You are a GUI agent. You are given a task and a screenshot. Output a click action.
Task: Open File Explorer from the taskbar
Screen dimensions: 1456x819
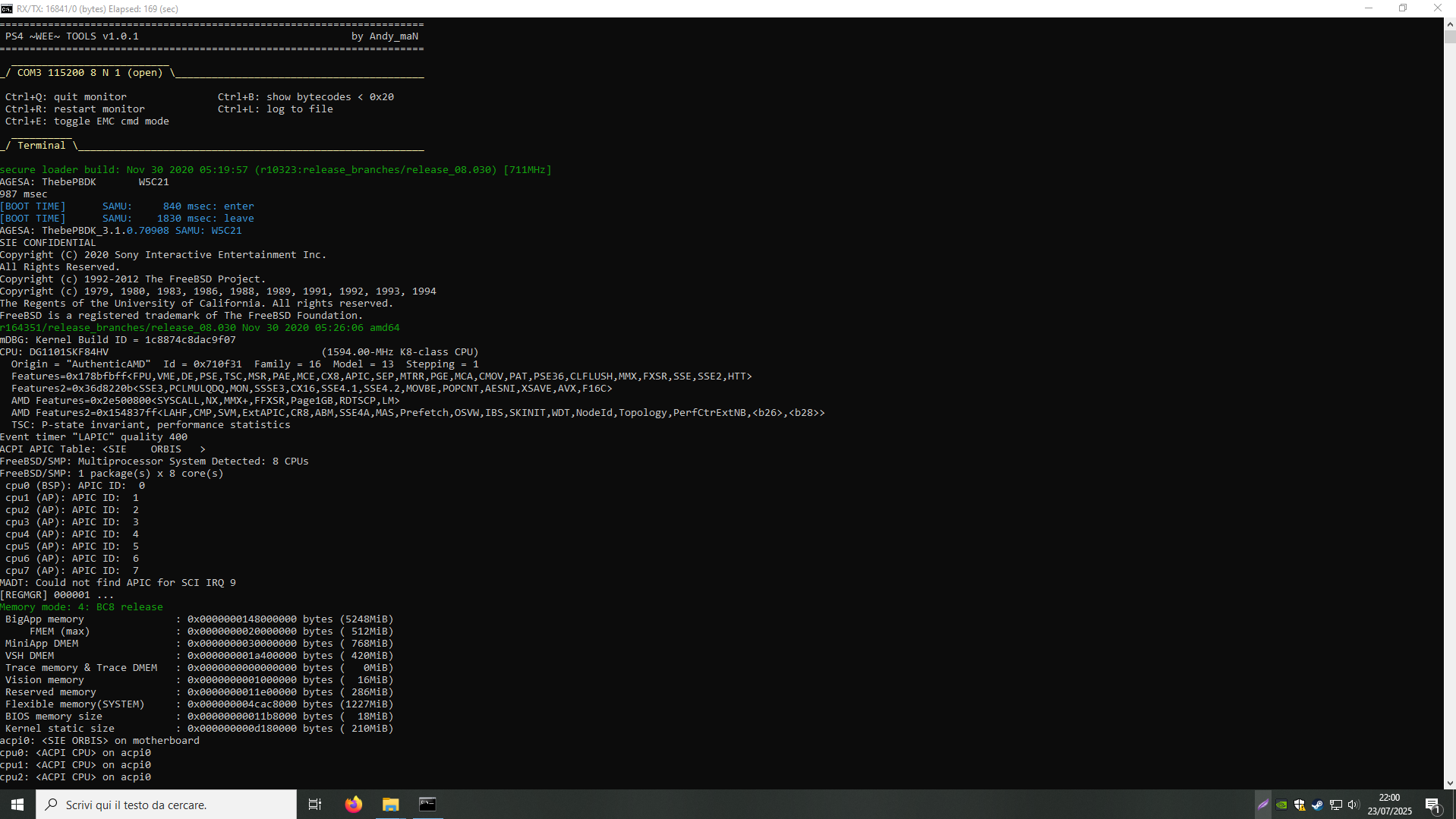(391, 805)
